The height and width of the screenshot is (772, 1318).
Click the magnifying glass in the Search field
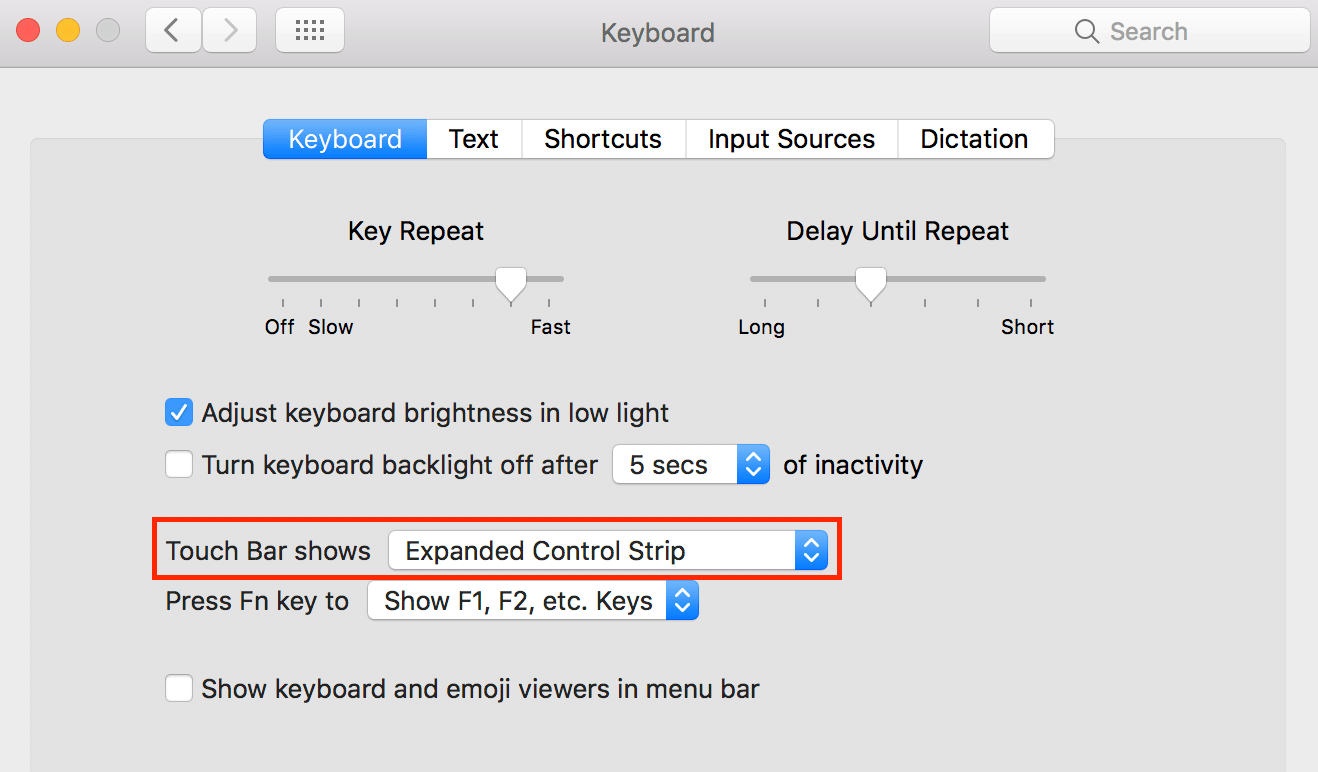pos(1086,31)
